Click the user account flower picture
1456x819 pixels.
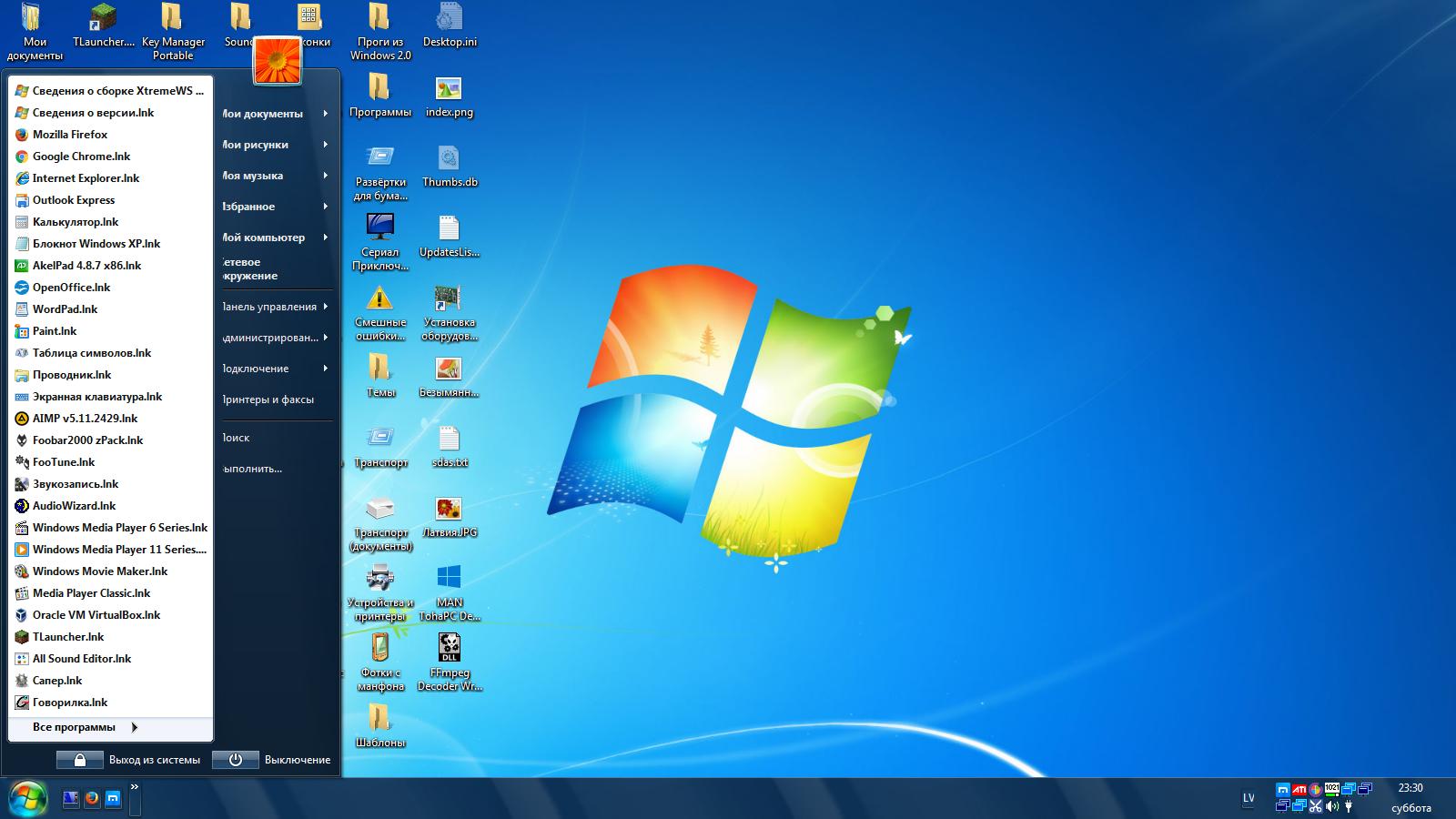[x=278, y=61]
